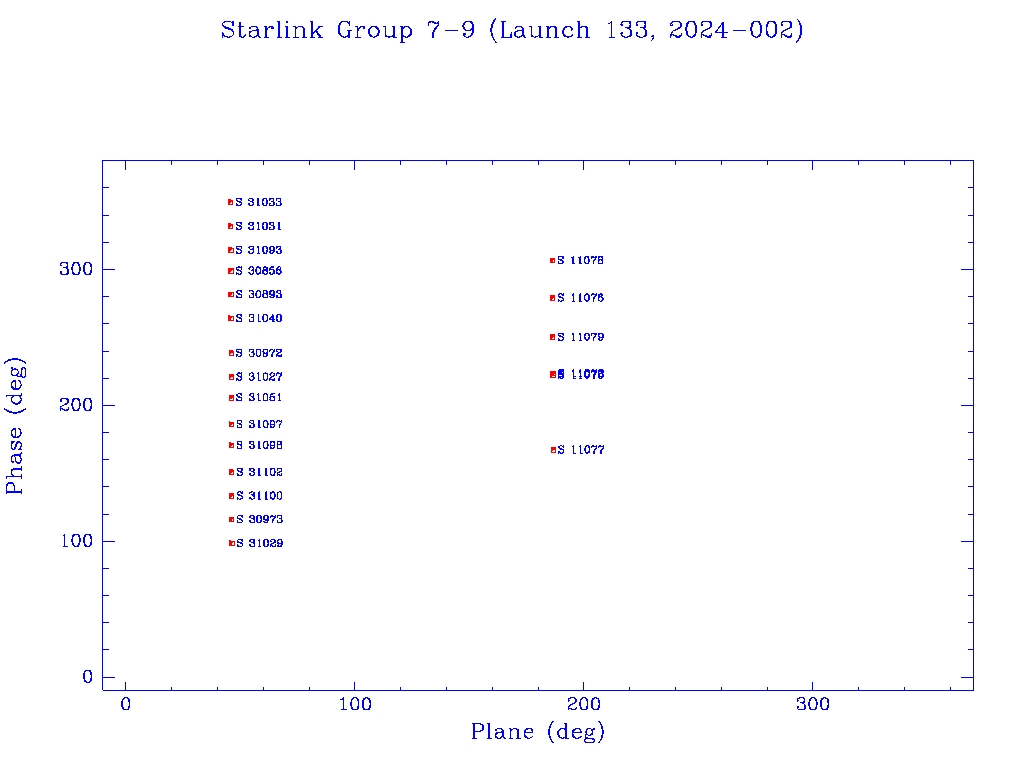Select the S 31027 satellite label
Viewport: 1024px width, 768px height.
pyautogui.click(x=259, y=377)
